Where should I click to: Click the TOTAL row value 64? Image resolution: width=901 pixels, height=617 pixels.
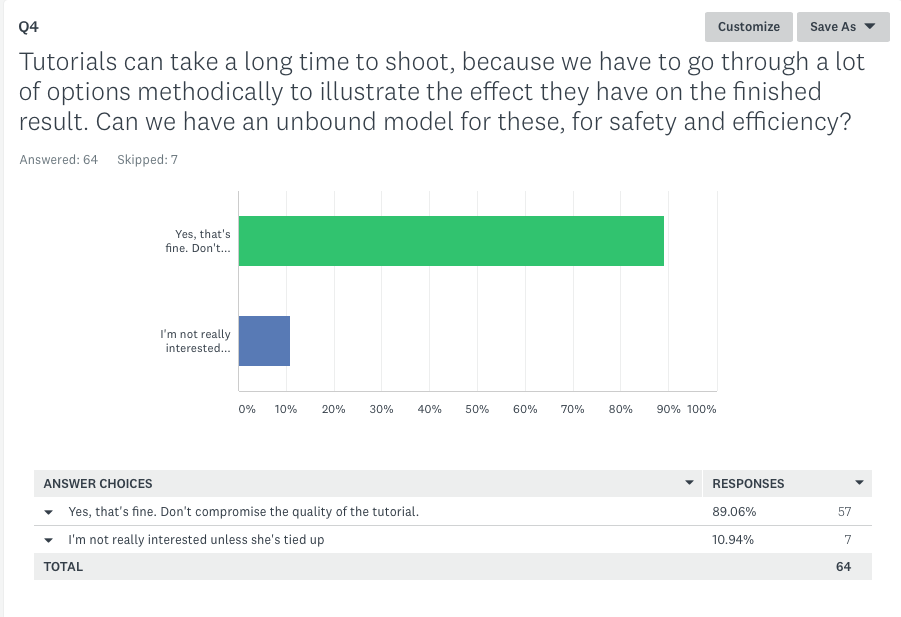tap(843, 566)
